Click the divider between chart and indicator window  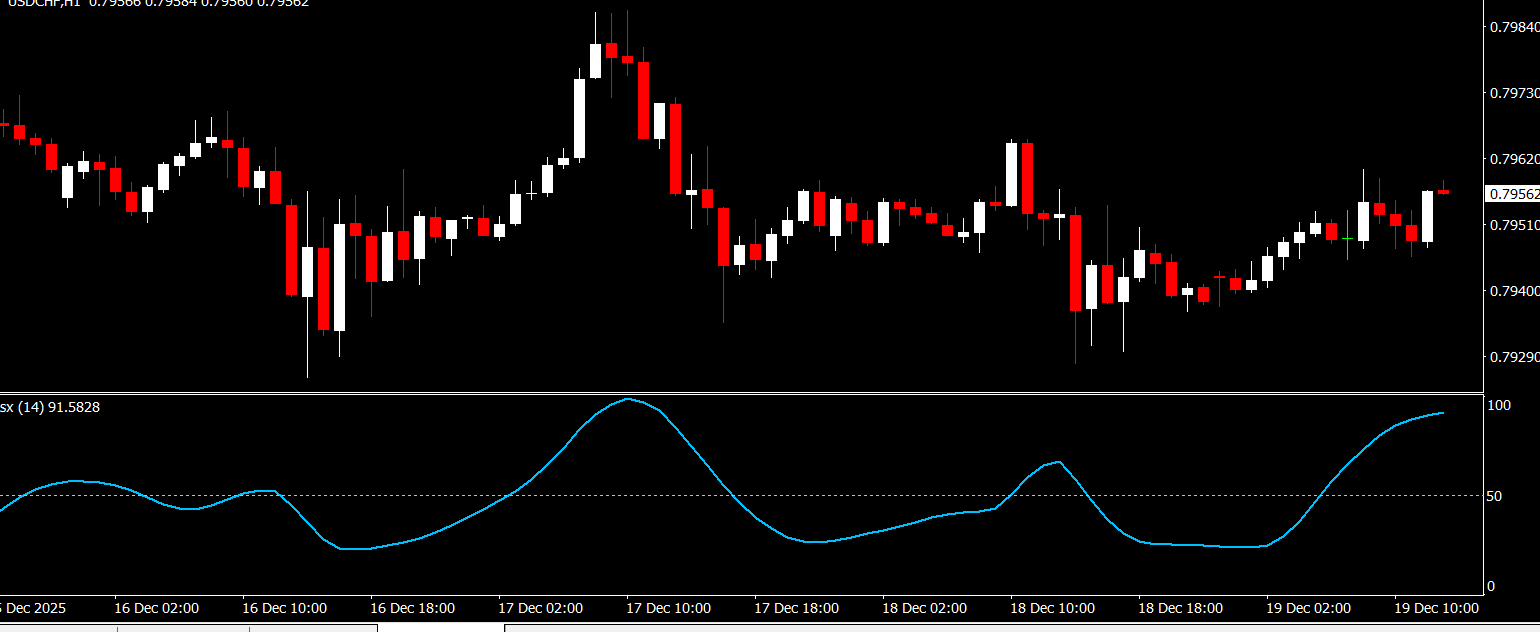click(x=740, y=393)
